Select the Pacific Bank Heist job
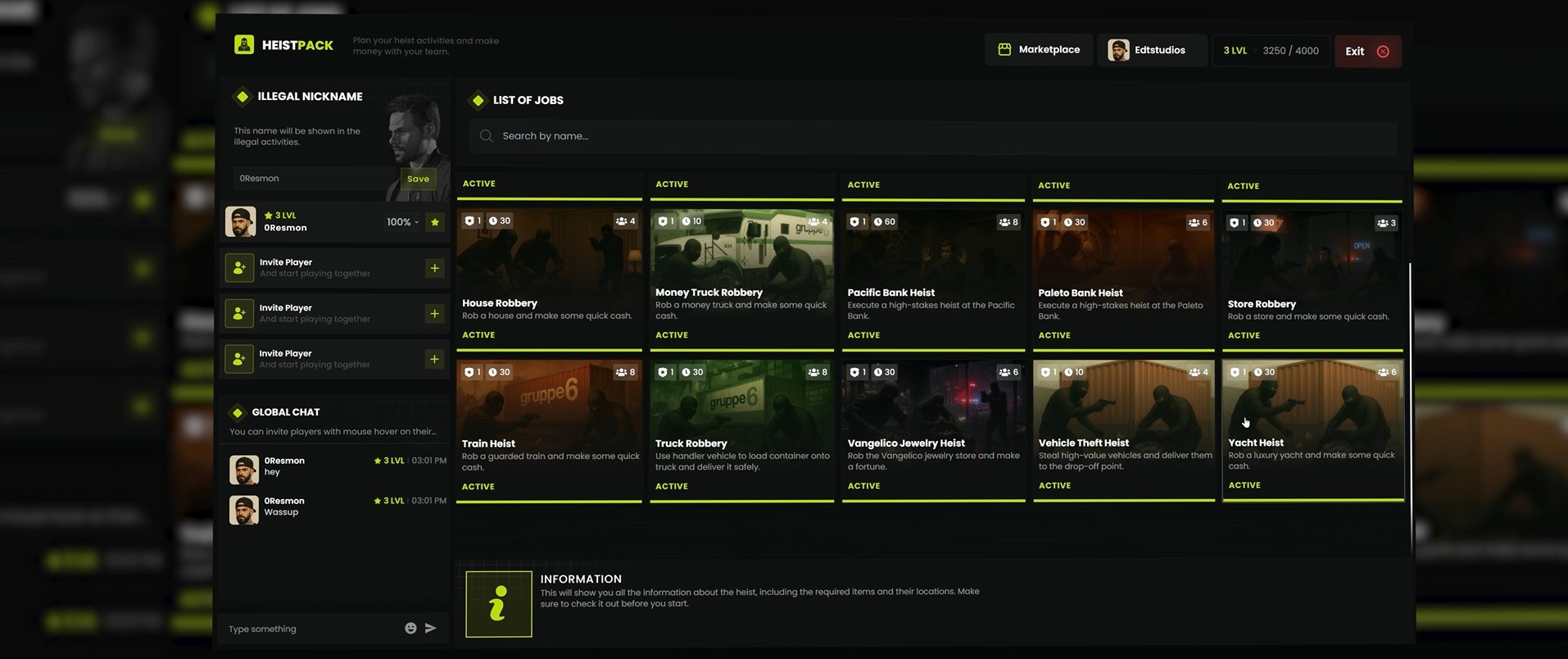1568x659 pixels. pos(933,276)
